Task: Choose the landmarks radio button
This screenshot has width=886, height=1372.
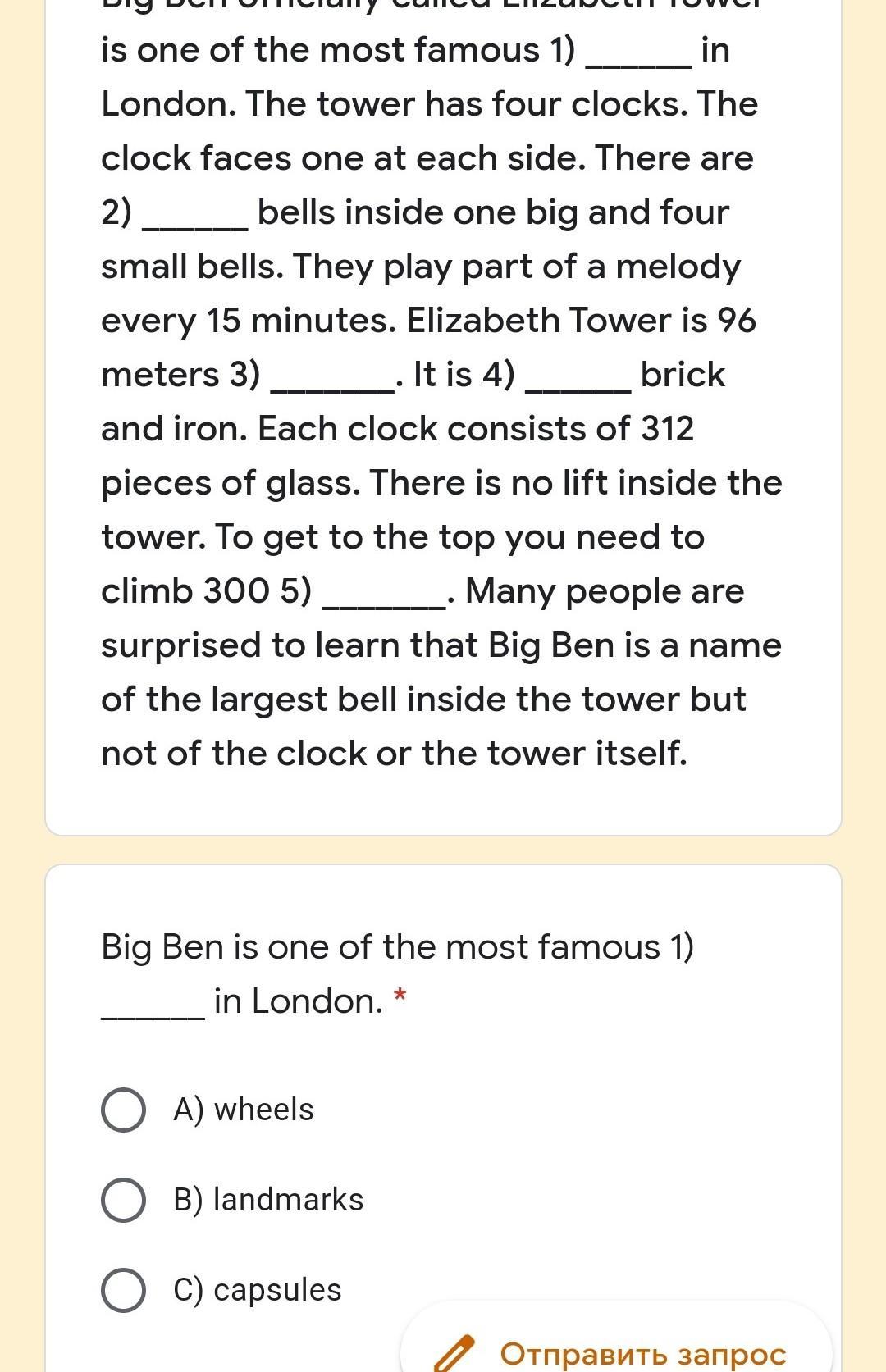Action: coord(124,1201)
